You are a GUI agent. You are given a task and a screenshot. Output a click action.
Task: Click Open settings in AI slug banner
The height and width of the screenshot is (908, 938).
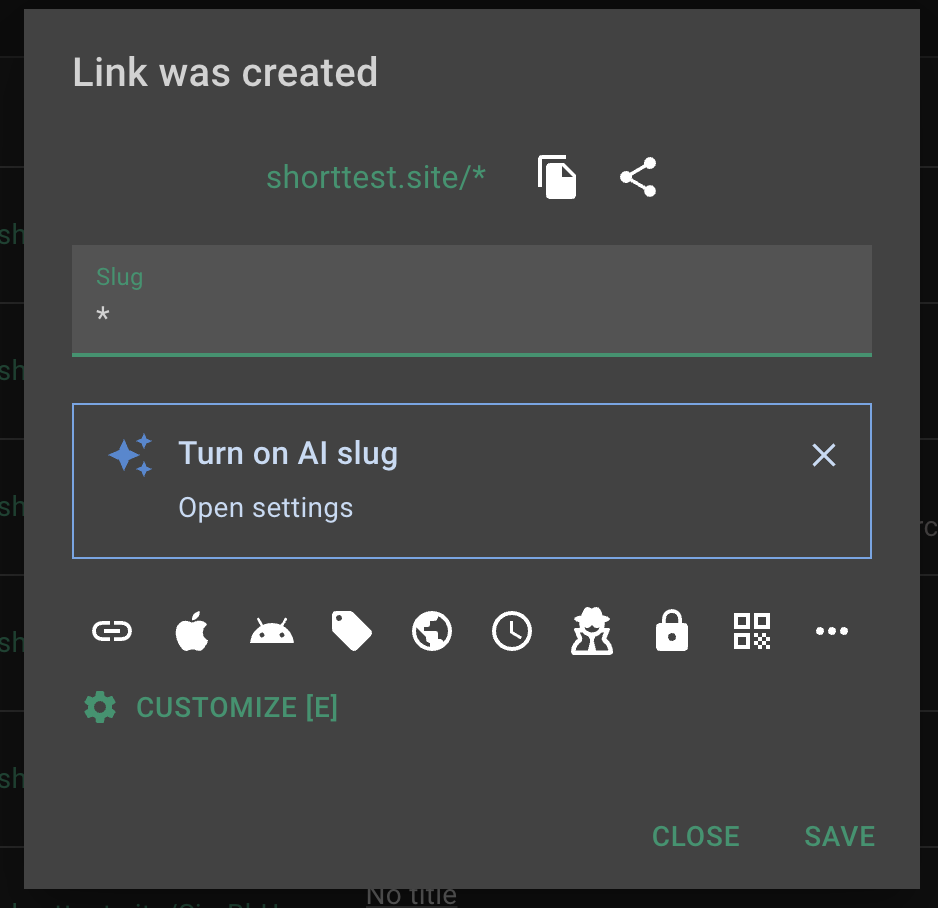click(266, 508)
